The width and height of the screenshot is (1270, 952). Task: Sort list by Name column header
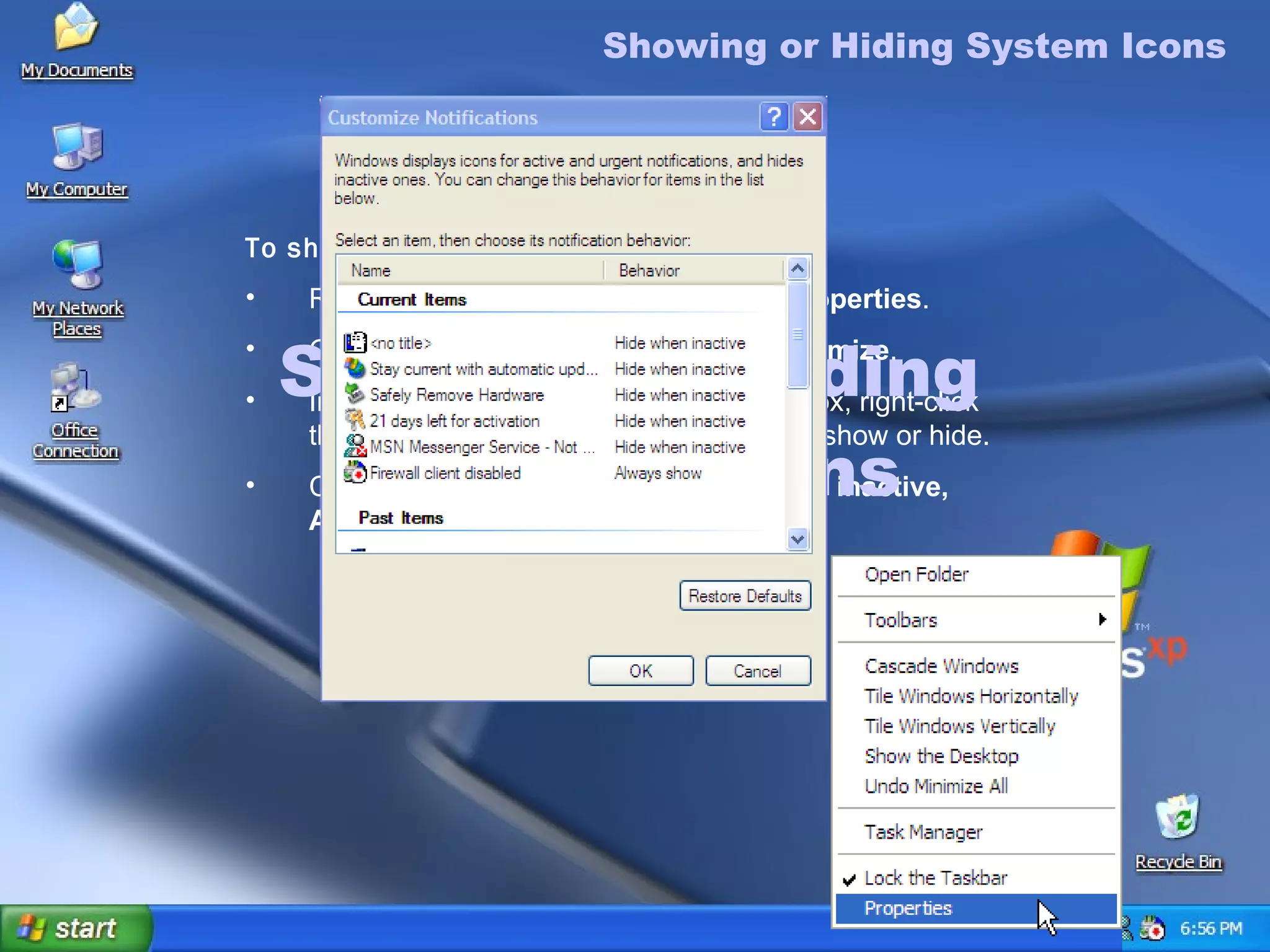point(471,270)
